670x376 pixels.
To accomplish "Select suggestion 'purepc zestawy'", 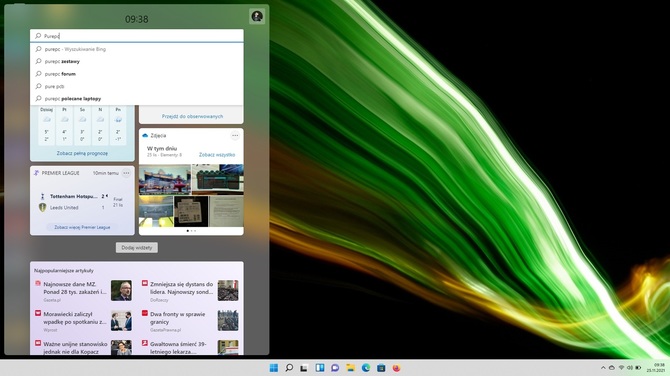I will [137, 62].
